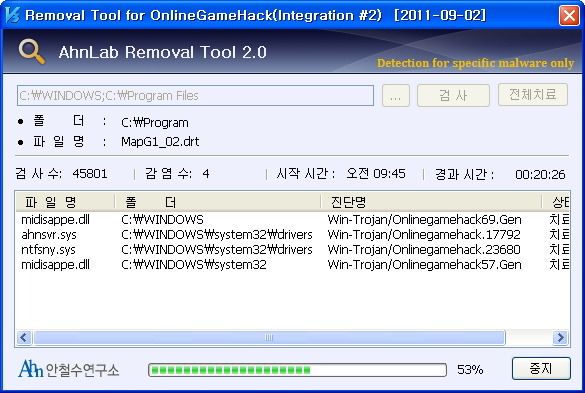Click the scan path input field

click(x=195, y=96)
